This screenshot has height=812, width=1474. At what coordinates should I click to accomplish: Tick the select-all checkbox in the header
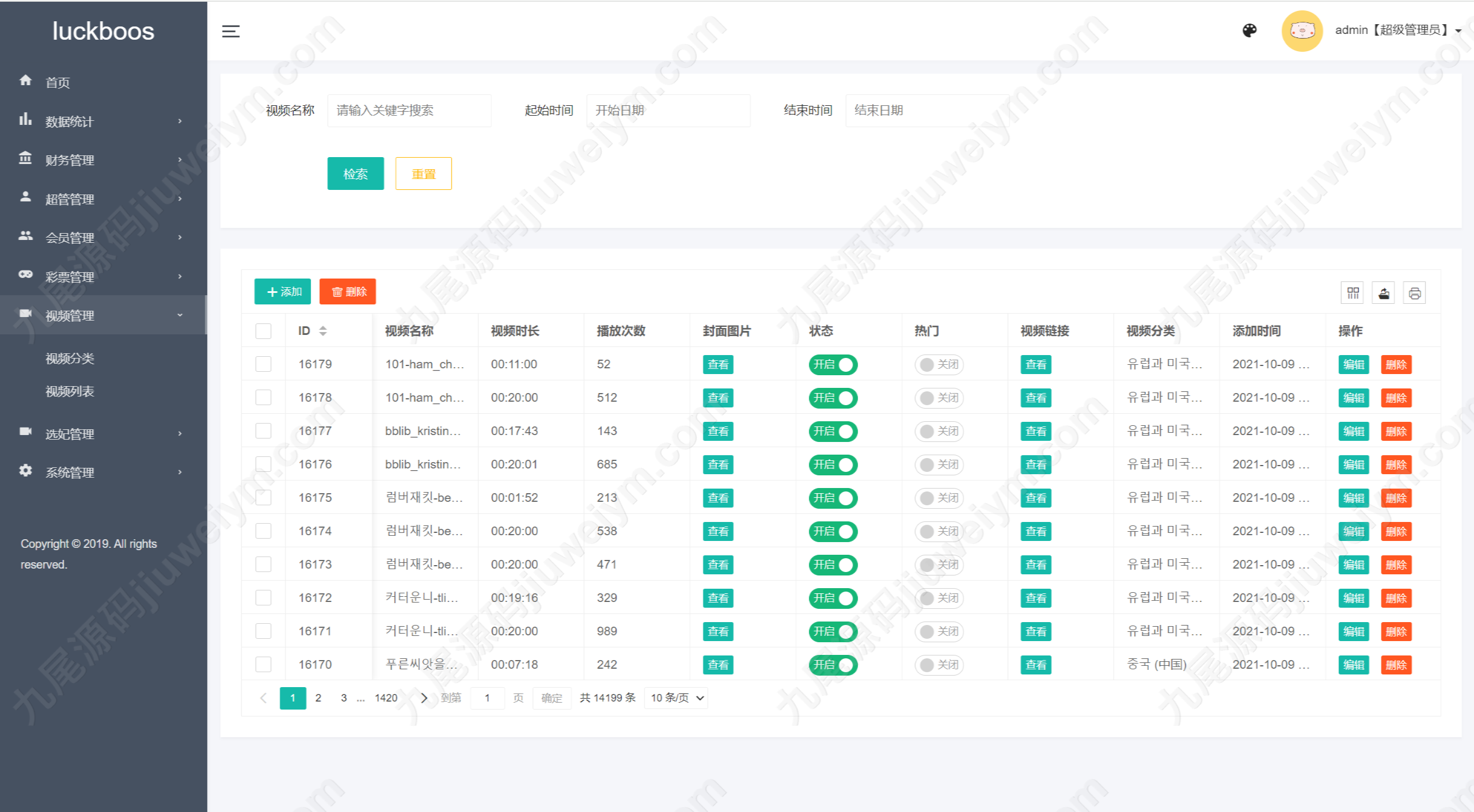(x=263, y=331)
